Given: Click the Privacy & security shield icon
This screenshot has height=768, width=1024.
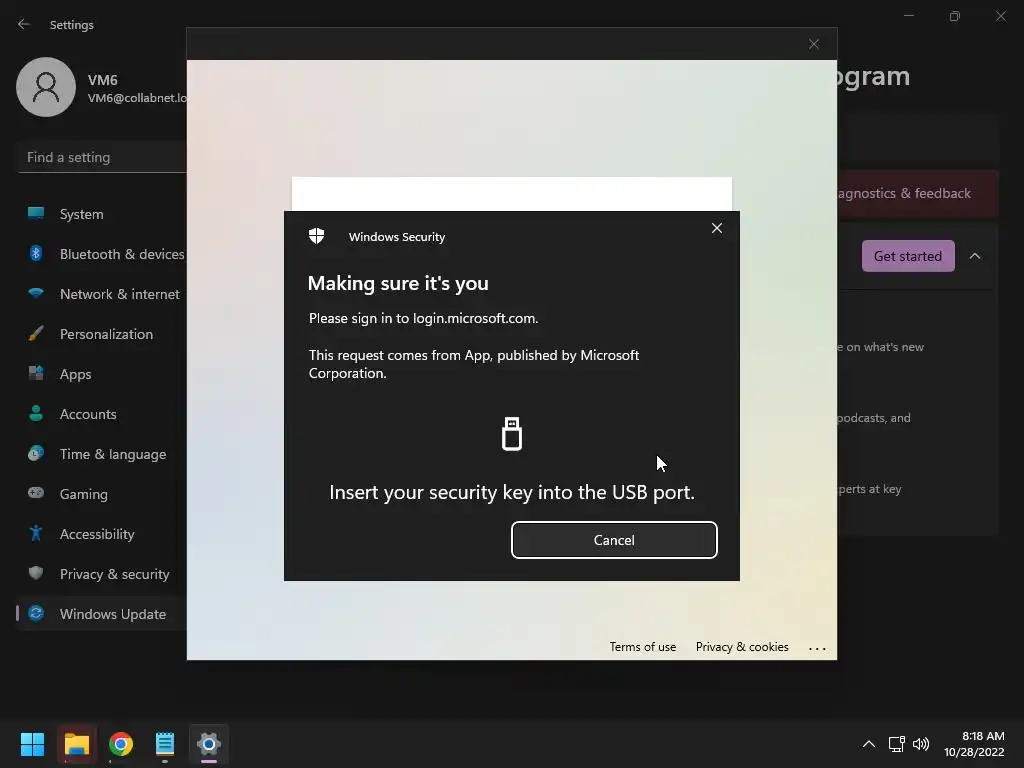Looking at the screenshot, I should (36, 573).
